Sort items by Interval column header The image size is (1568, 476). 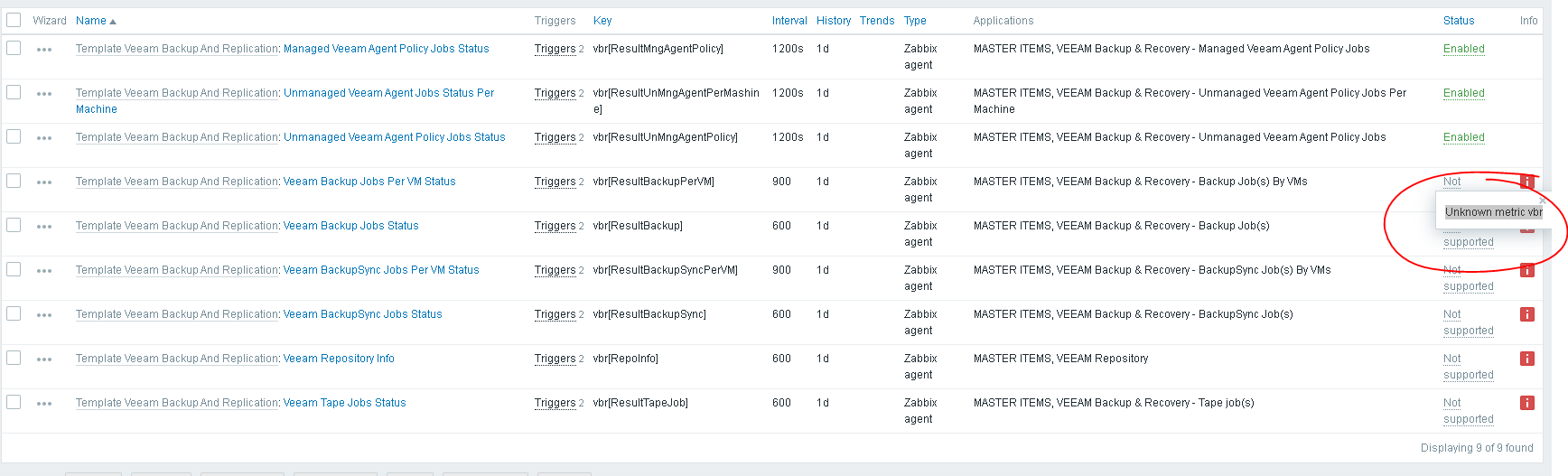[789, 21]
